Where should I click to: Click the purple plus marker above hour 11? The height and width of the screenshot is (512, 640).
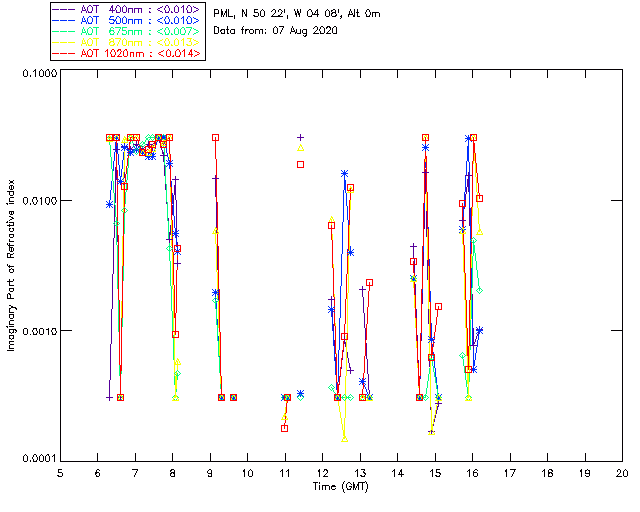click(300, 138)
